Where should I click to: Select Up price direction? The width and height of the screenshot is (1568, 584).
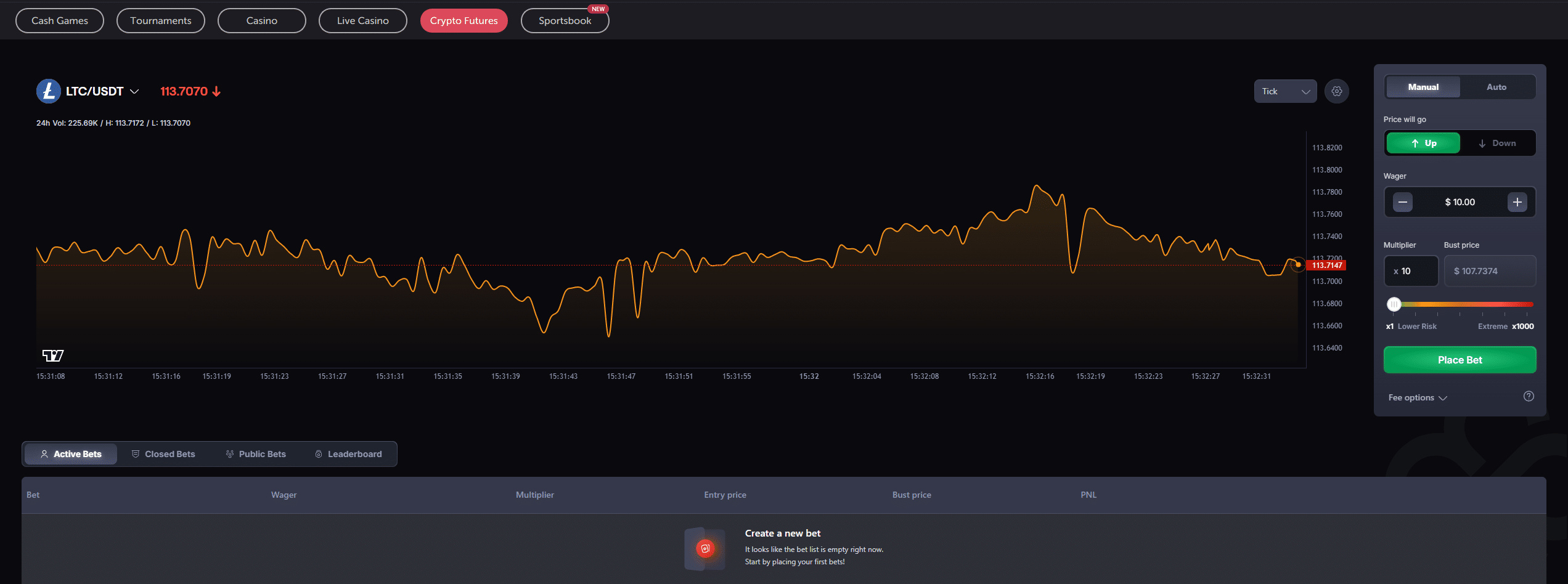[1423, 143]
